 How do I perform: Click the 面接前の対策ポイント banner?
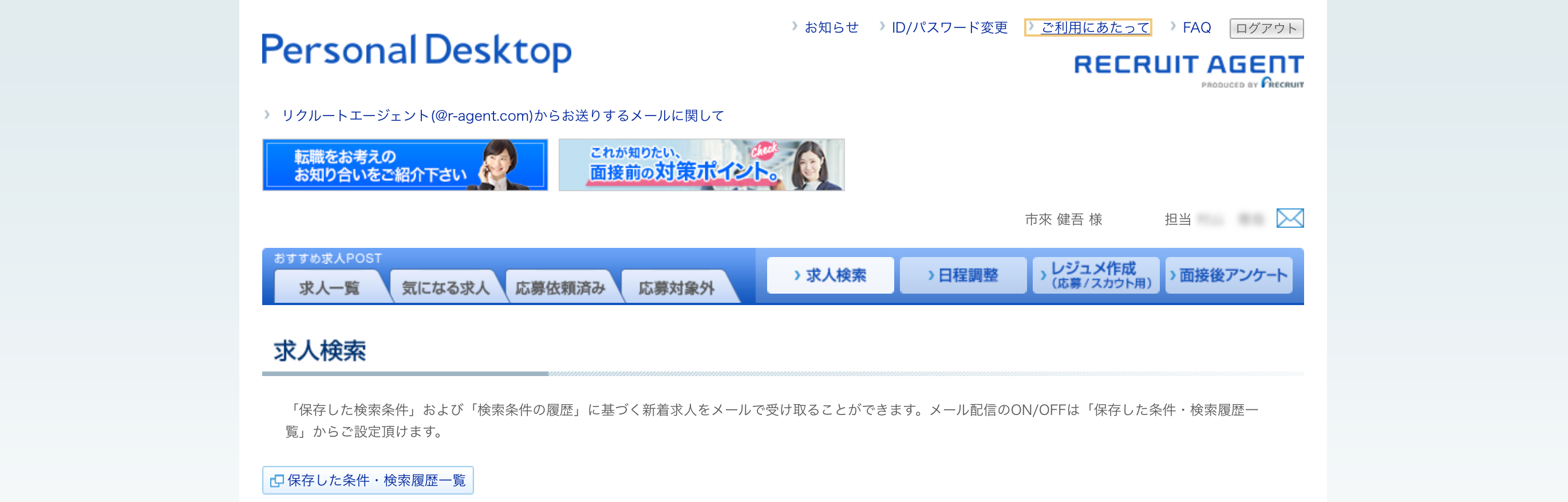(701, 165)
